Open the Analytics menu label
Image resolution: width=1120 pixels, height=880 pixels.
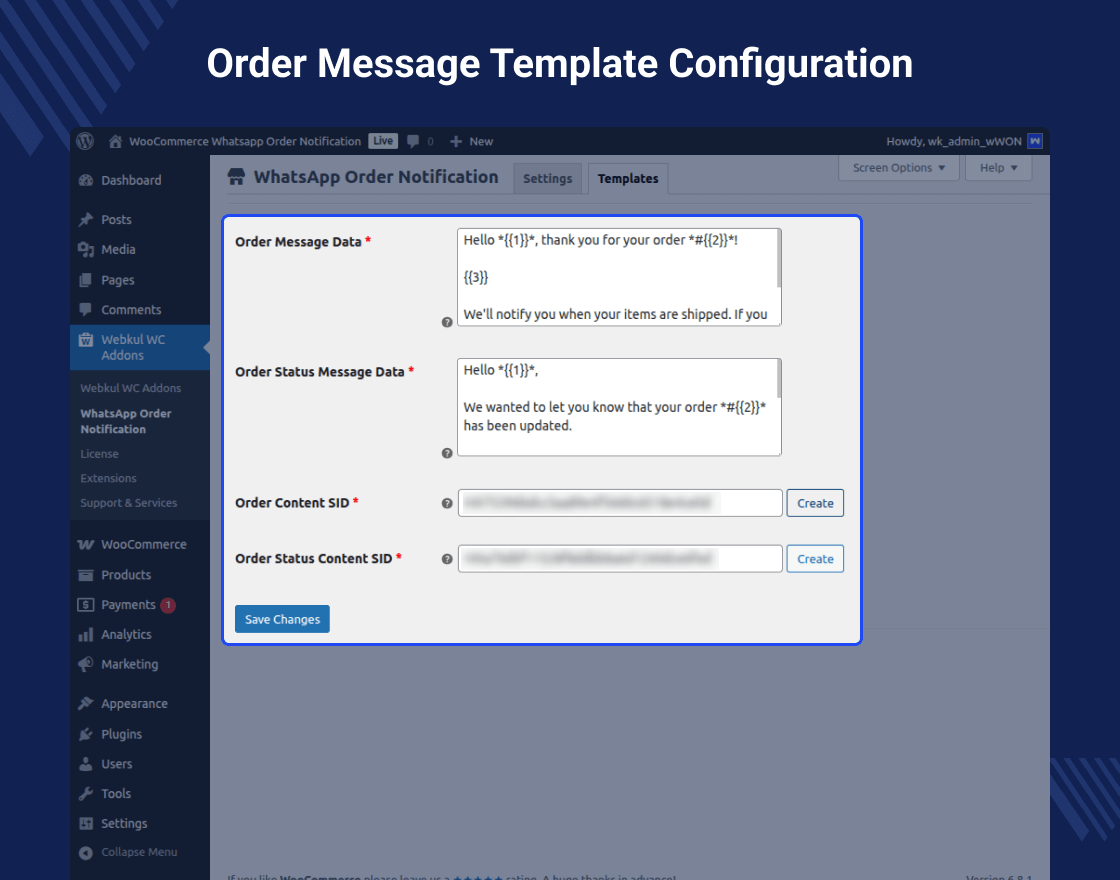tap(126, 634)
